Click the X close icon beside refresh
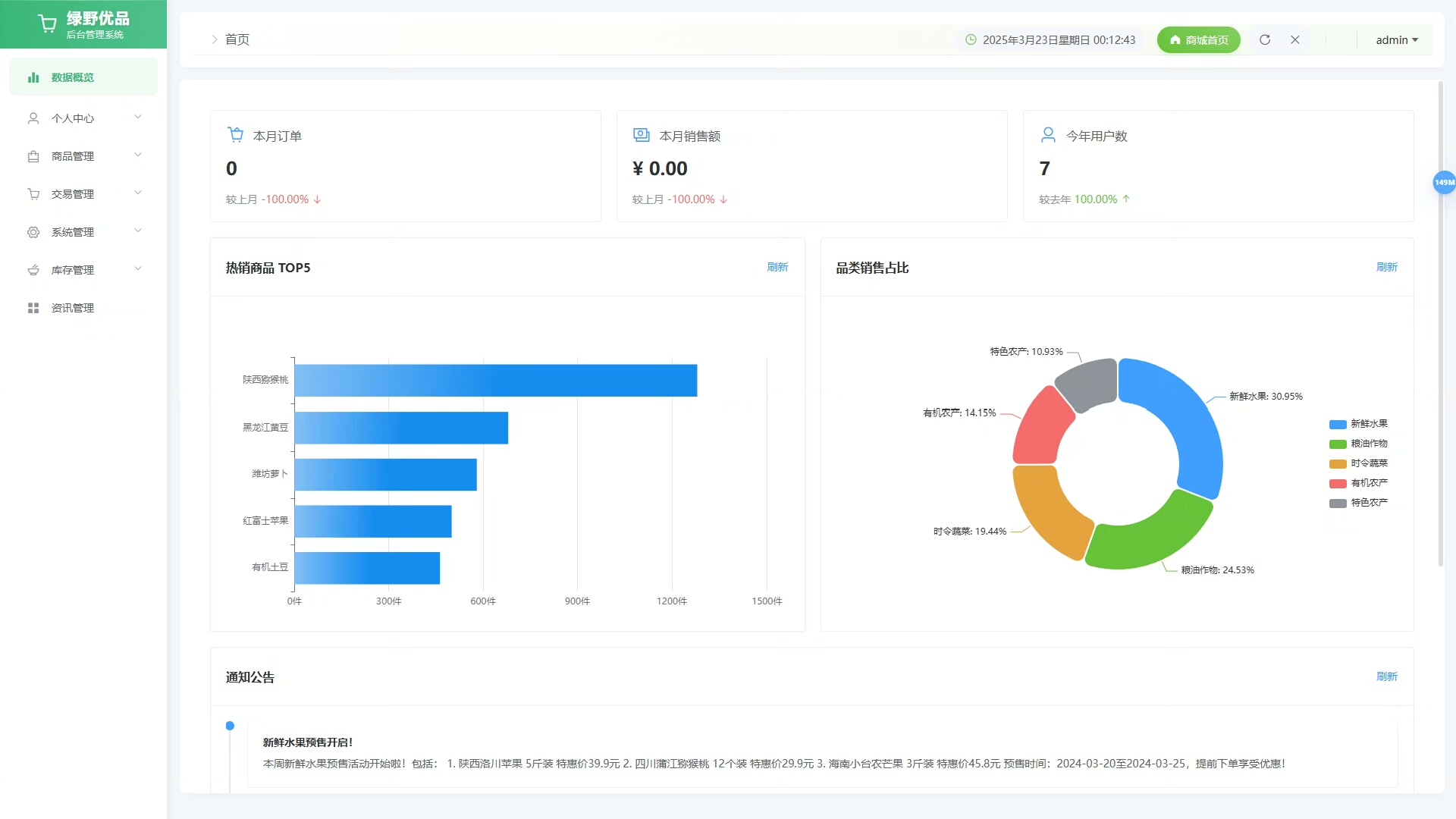 tap(1295, 39)
